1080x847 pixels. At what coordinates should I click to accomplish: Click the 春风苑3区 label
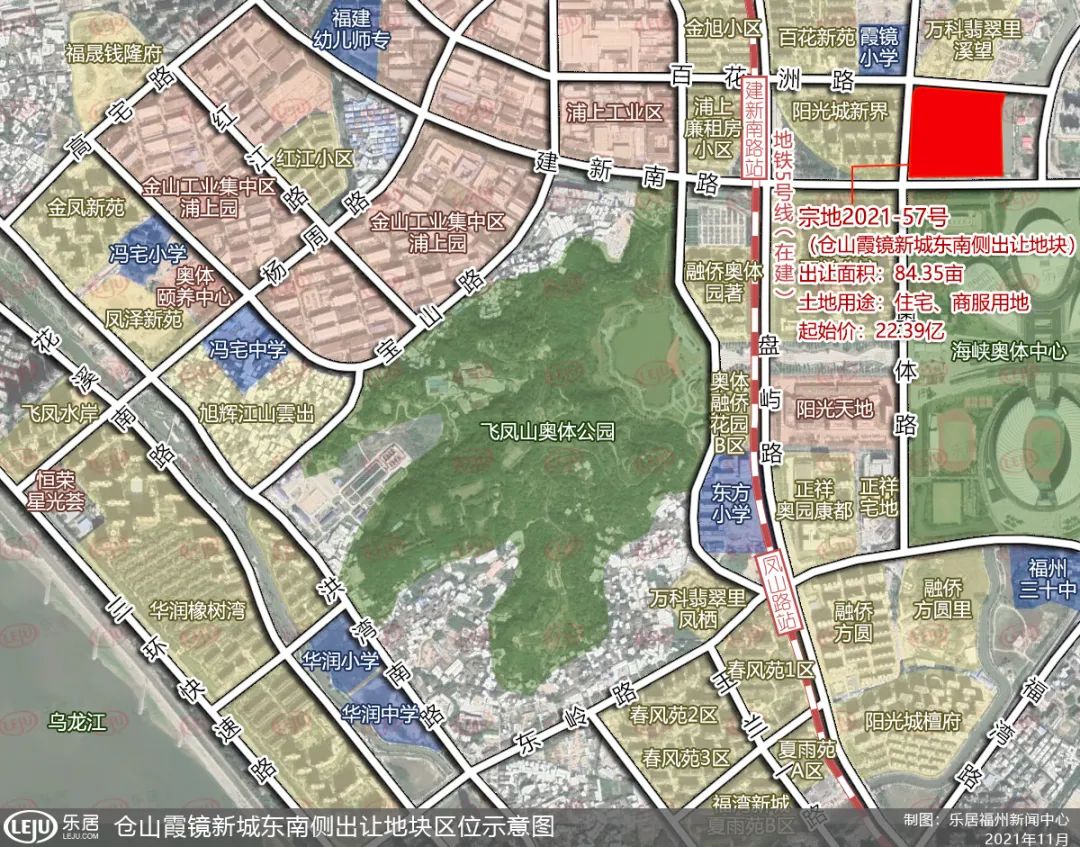(685, 760)
